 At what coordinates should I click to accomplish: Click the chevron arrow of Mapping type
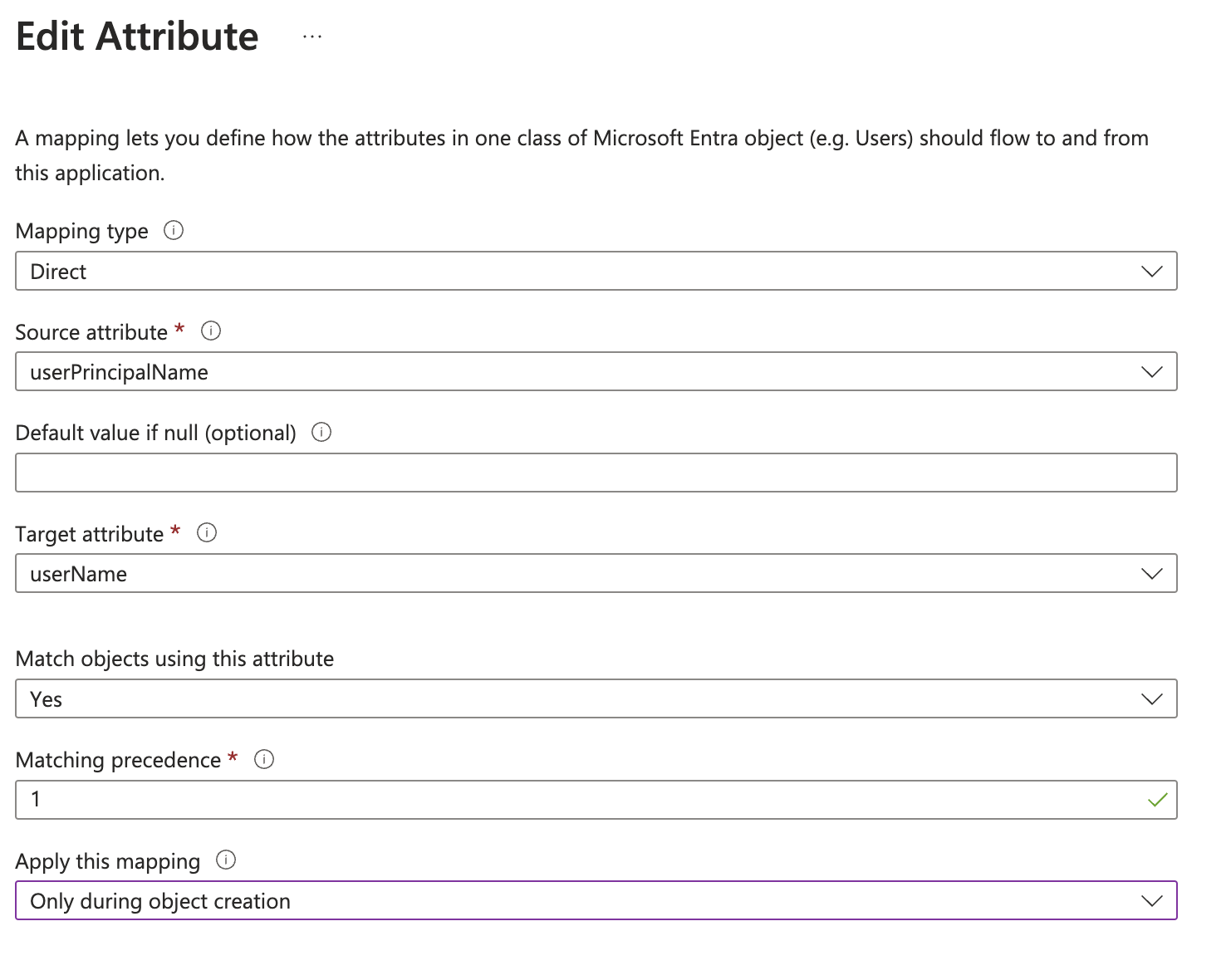coord(1152,272)
